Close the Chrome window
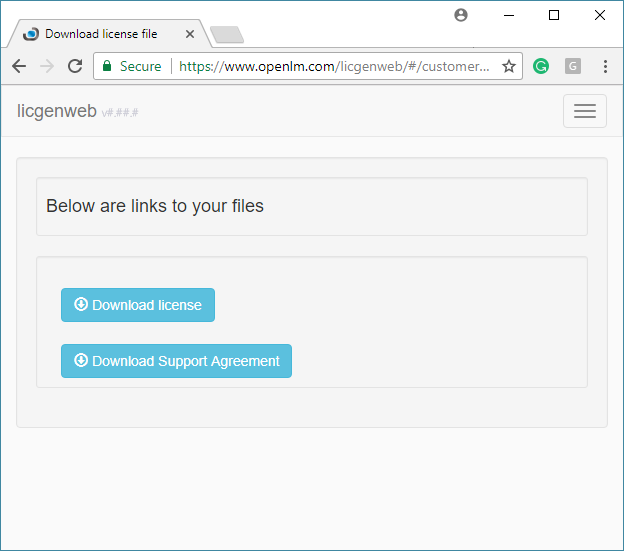624x551 pixels. (600, 15)
